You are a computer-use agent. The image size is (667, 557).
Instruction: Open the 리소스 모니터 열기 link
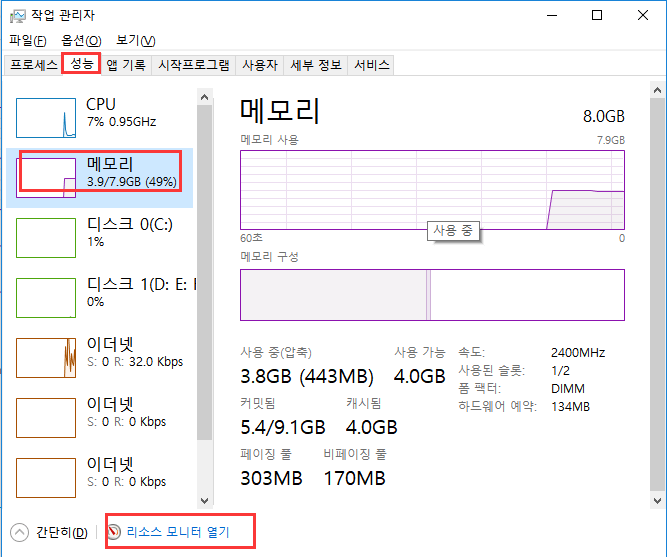177,532
